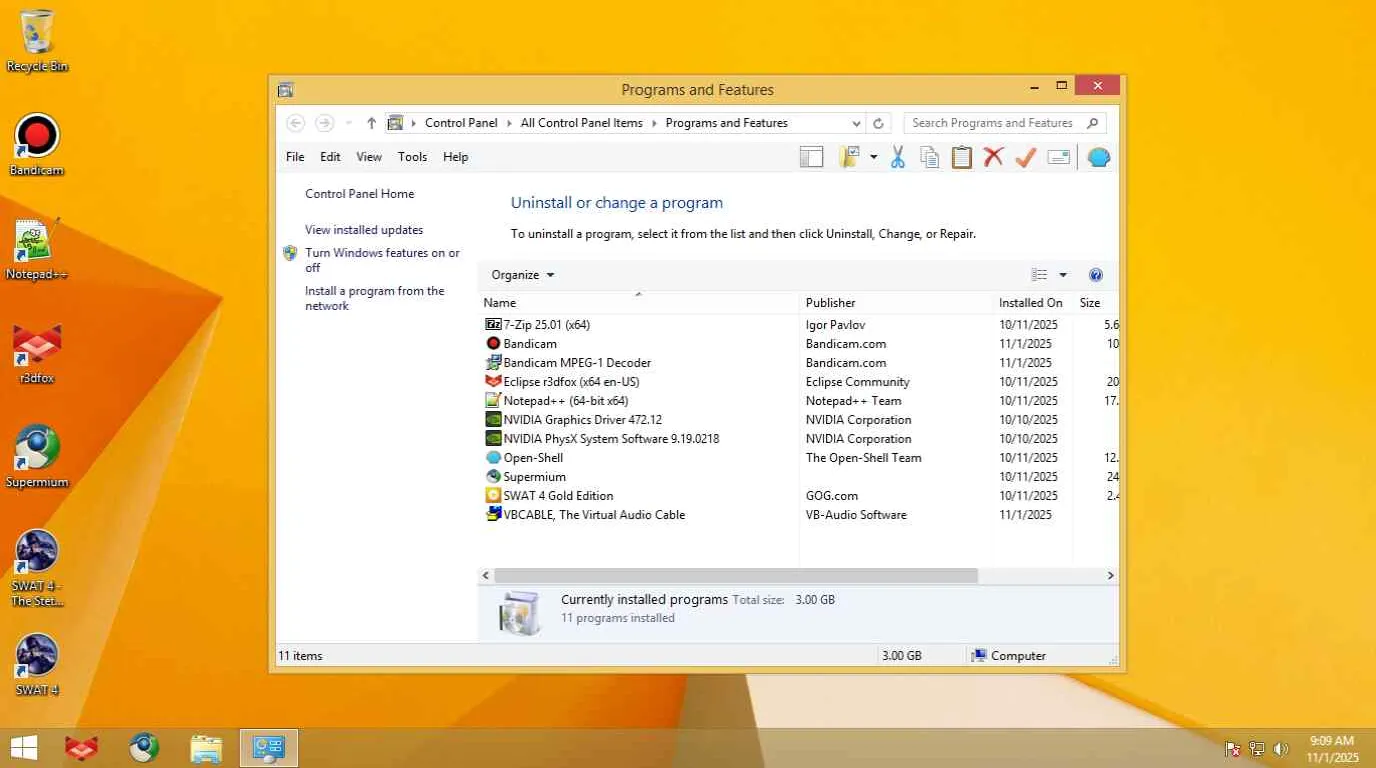Click the Open-Shell program row icon

coord(493,458)
